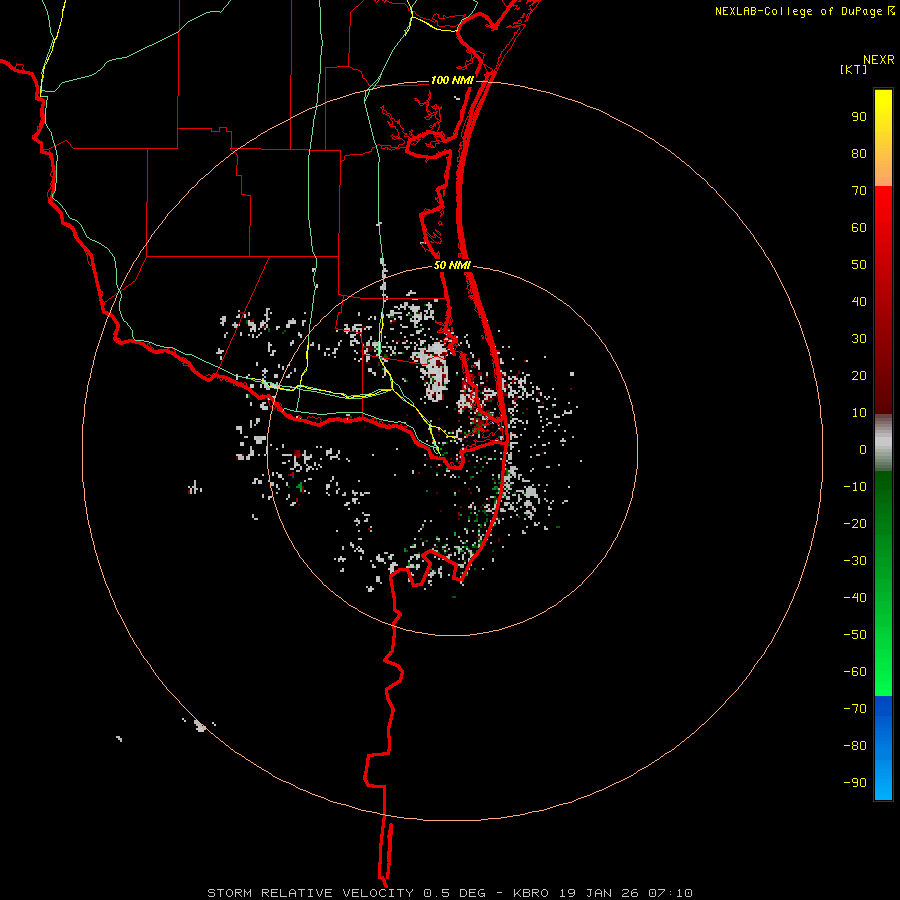Click the -30 value on velocity scale

click(855, 561)
